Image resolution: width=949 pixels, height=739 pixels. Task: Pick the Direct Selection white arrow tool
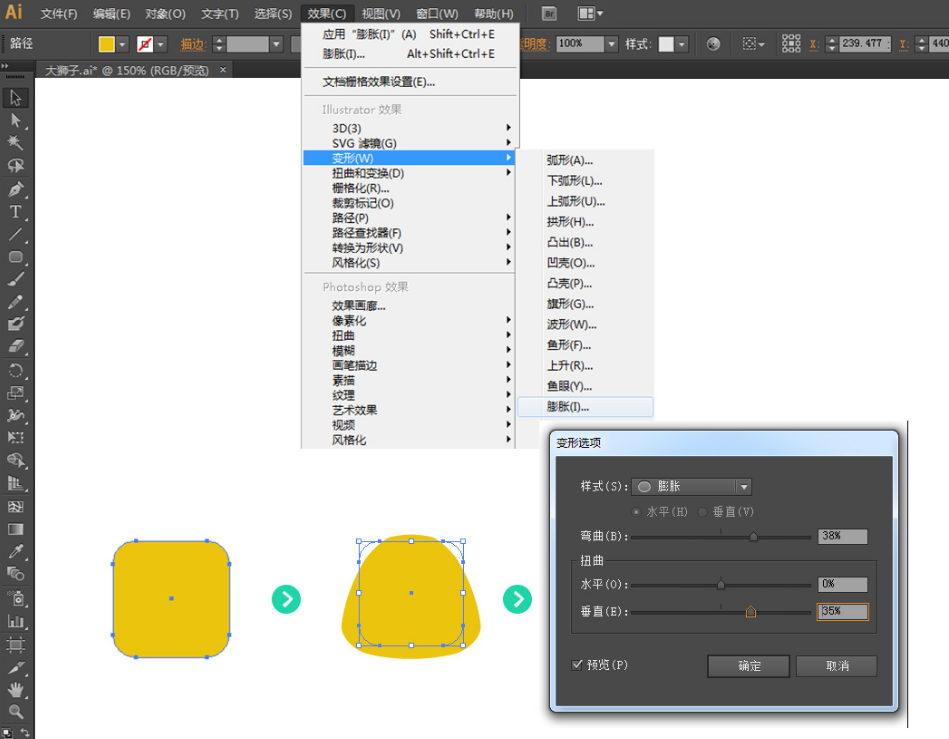pos(16,120)
